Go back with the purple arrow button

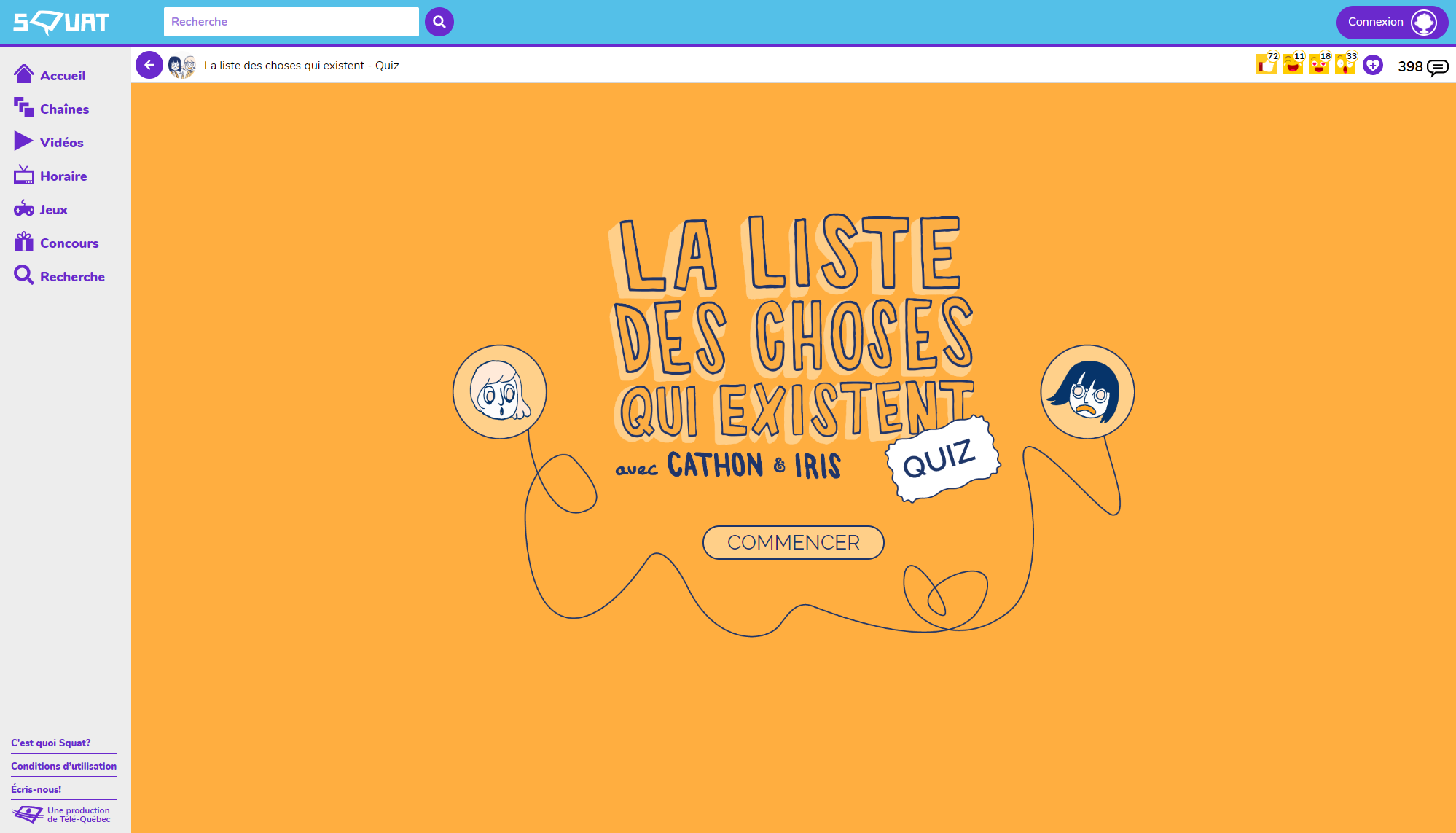(x=149, y=65)
